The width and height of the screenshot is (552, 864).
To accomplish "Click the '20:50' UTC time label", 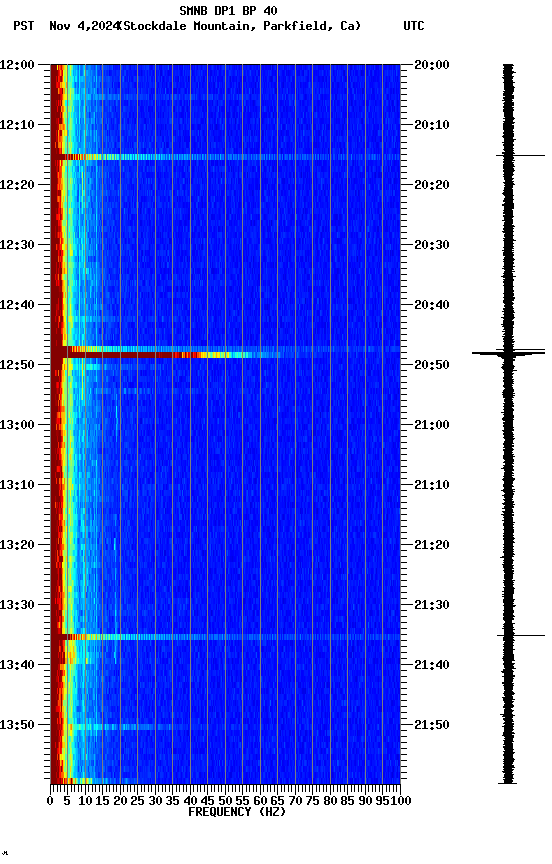I will coord(432,365).
